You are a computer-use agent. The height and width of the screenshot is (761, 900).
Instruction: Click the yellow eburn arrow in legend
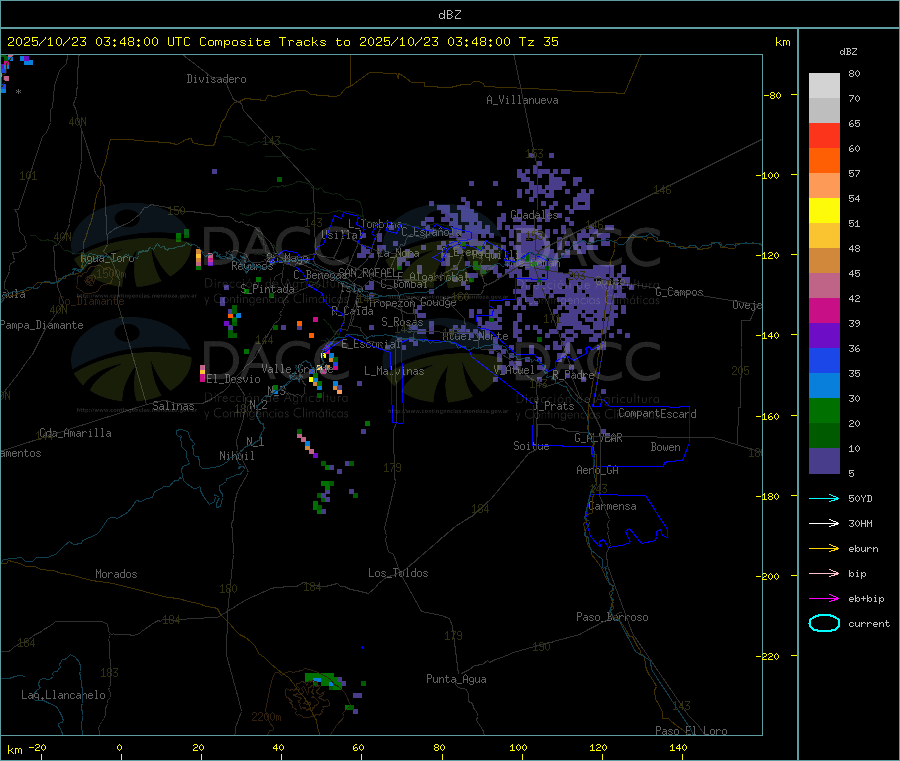coord(824,549)
